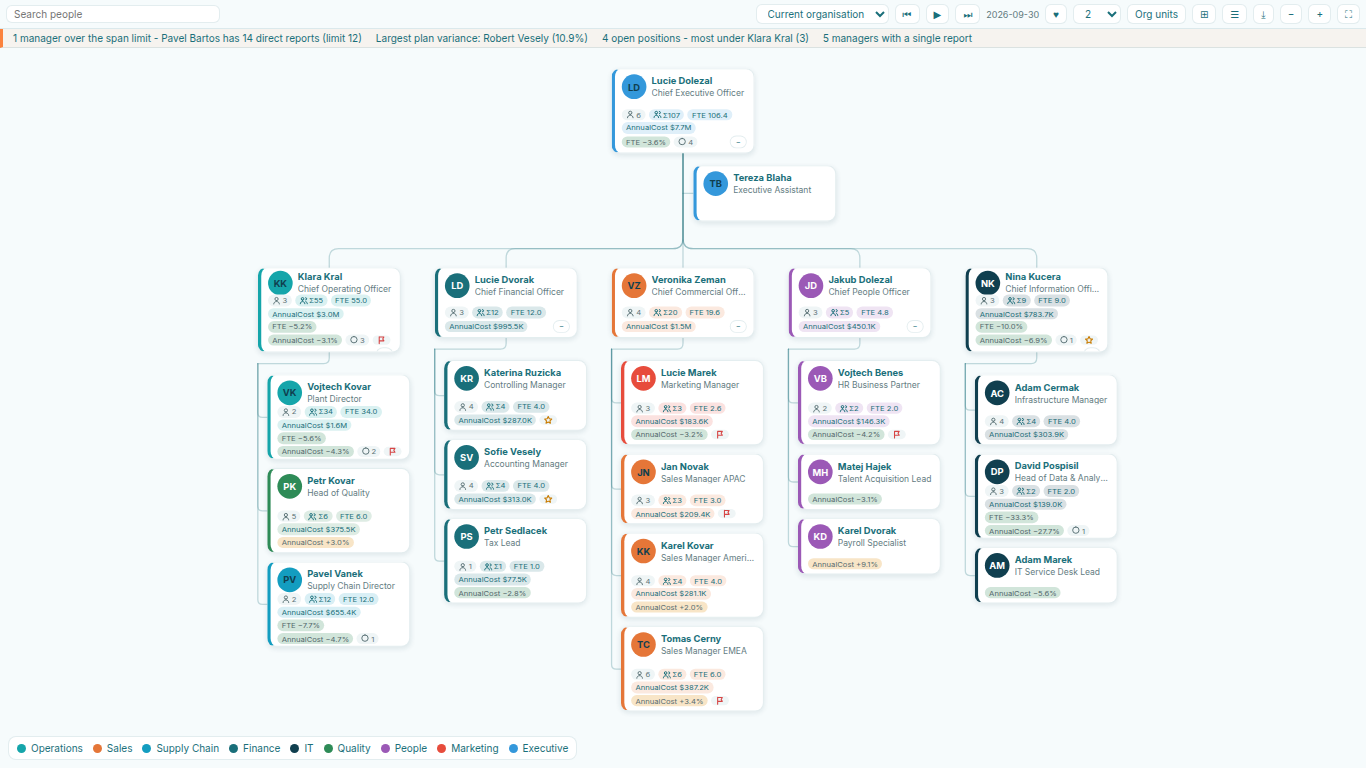Toggle the Sales legend filter

coord(112,748)
